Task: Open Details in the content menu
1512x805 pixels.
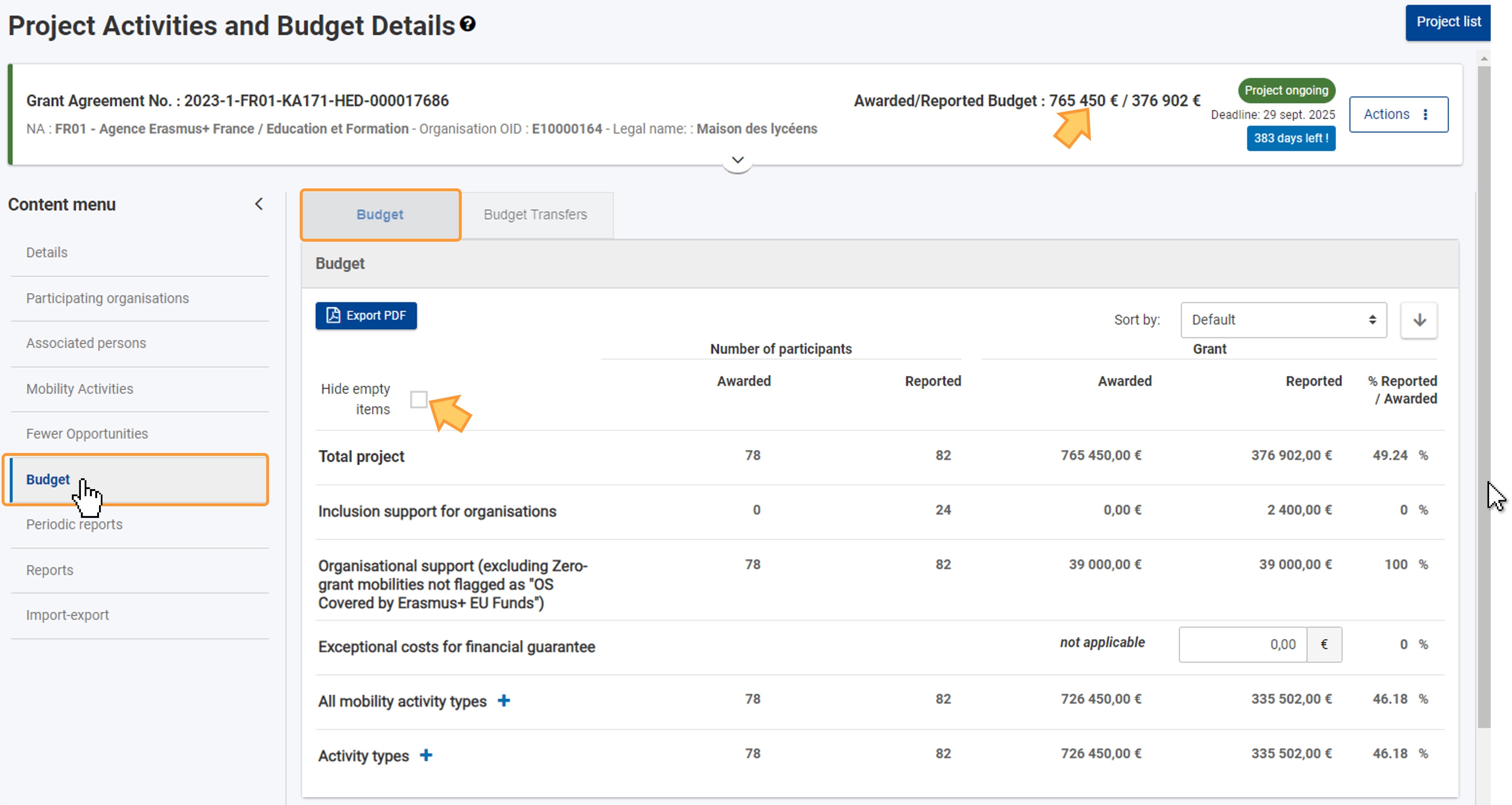Action: [140, 253]
